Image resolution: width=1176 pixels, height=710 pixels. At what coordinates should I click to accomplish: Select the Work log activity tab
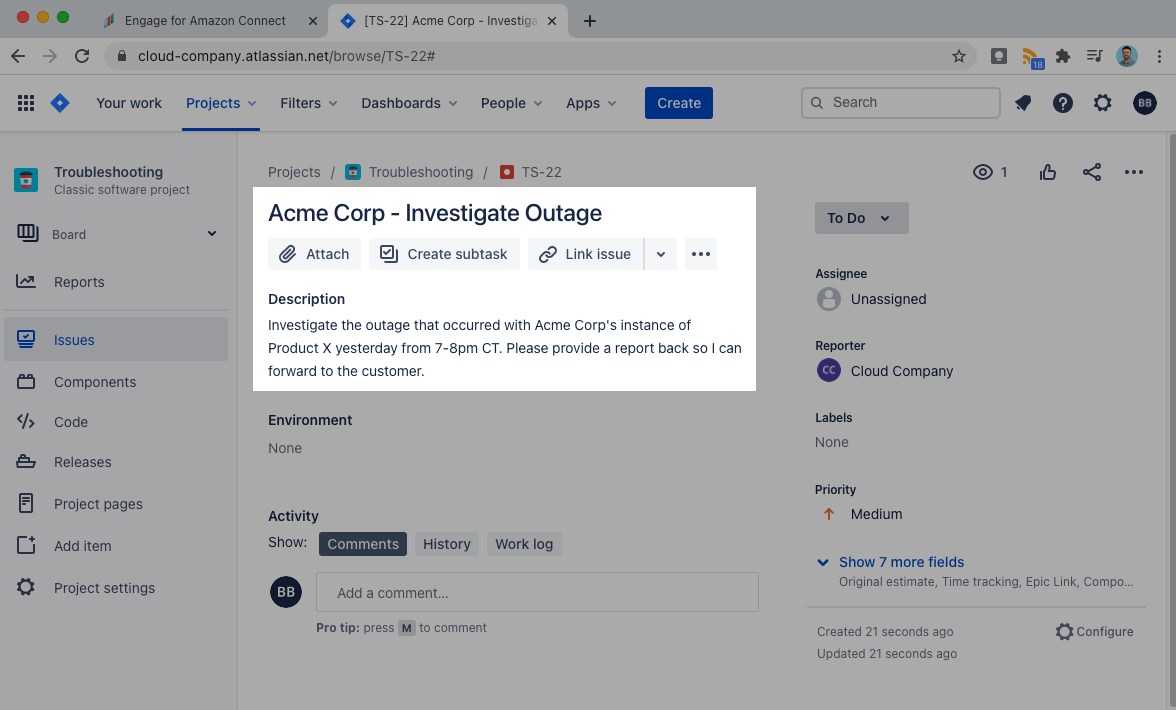pos(524,544)
